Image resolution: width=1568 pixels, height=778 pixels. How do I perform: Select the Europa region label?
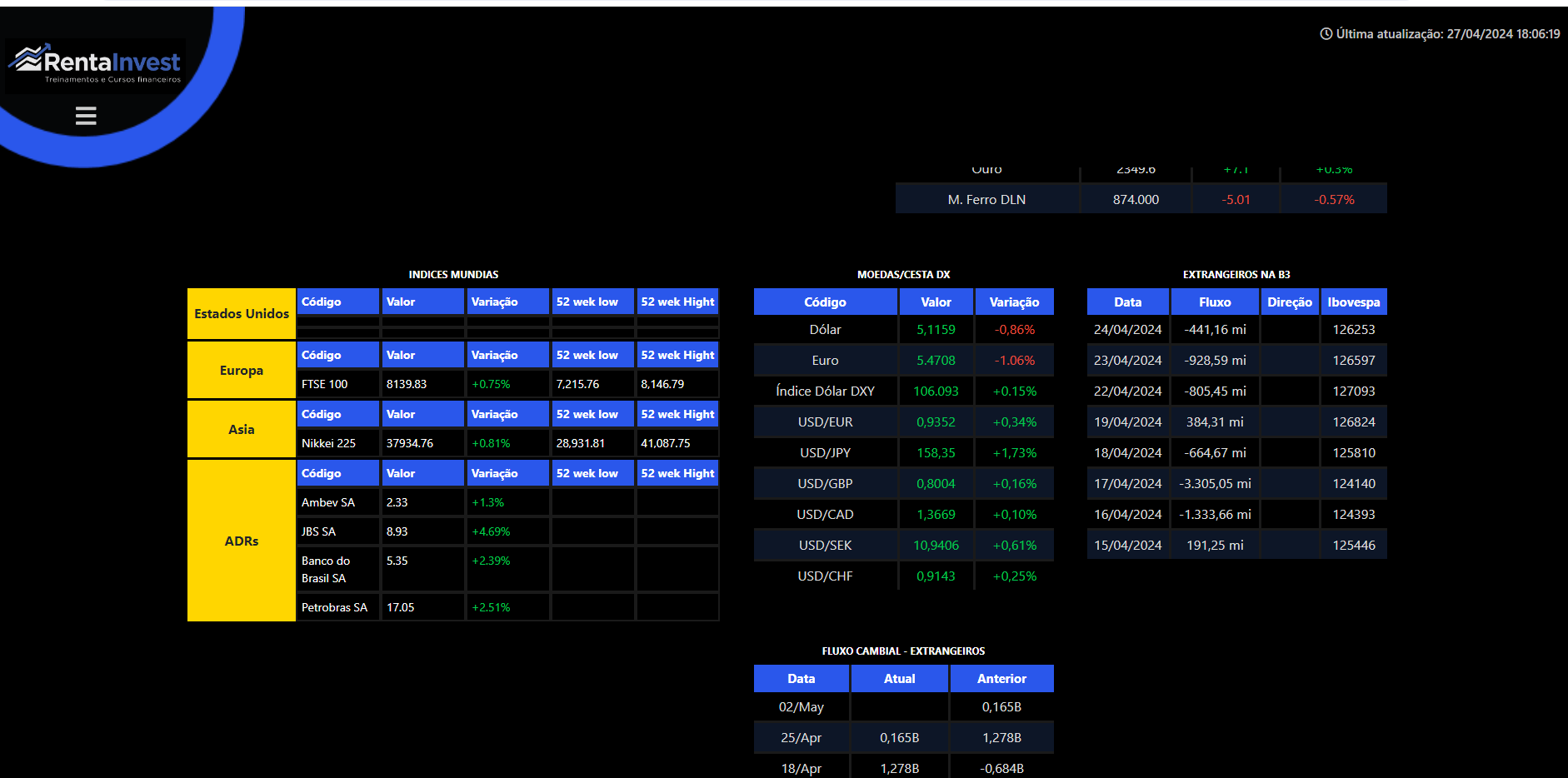coord(242,371)
